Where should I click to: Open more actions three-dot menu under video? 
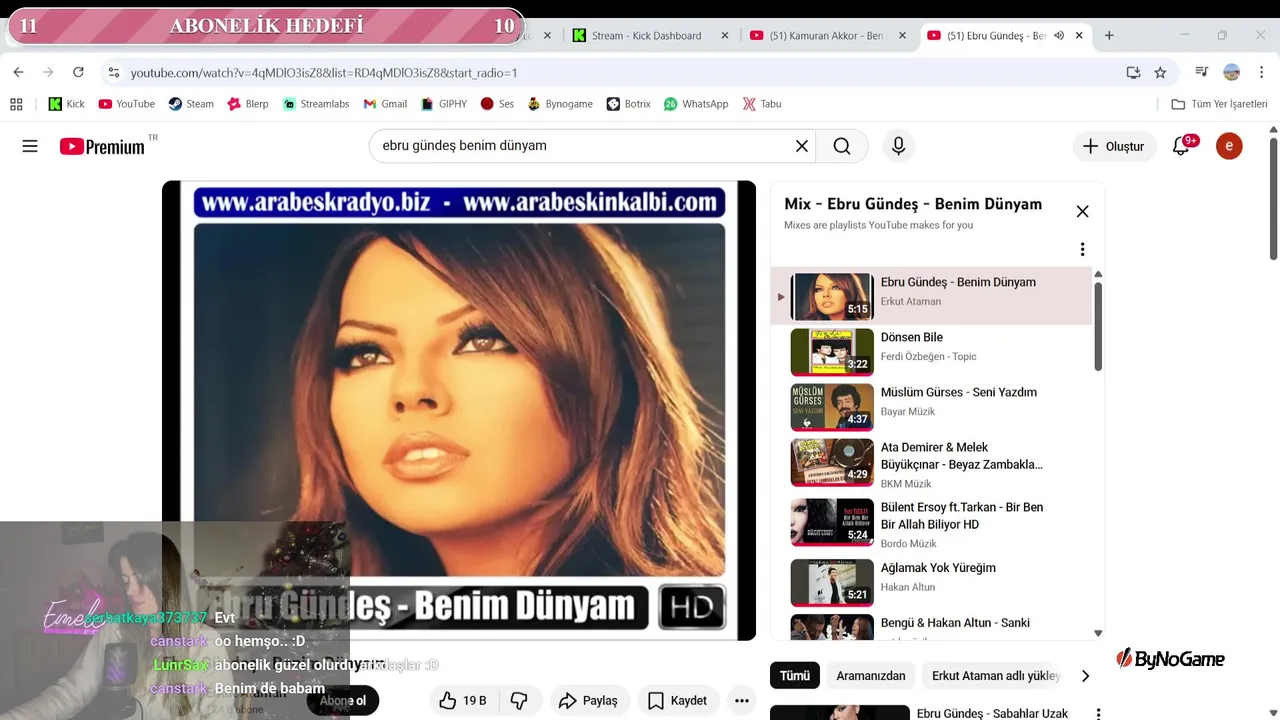click(x=742, y=701)
